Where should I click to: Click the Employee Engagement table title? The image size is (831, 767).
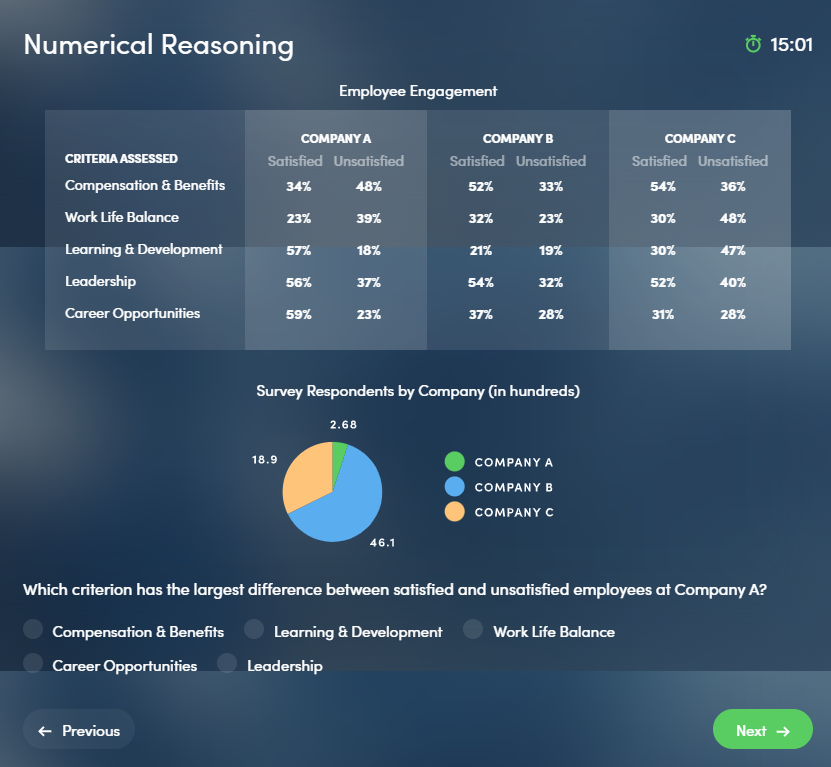tap(418, 91)
